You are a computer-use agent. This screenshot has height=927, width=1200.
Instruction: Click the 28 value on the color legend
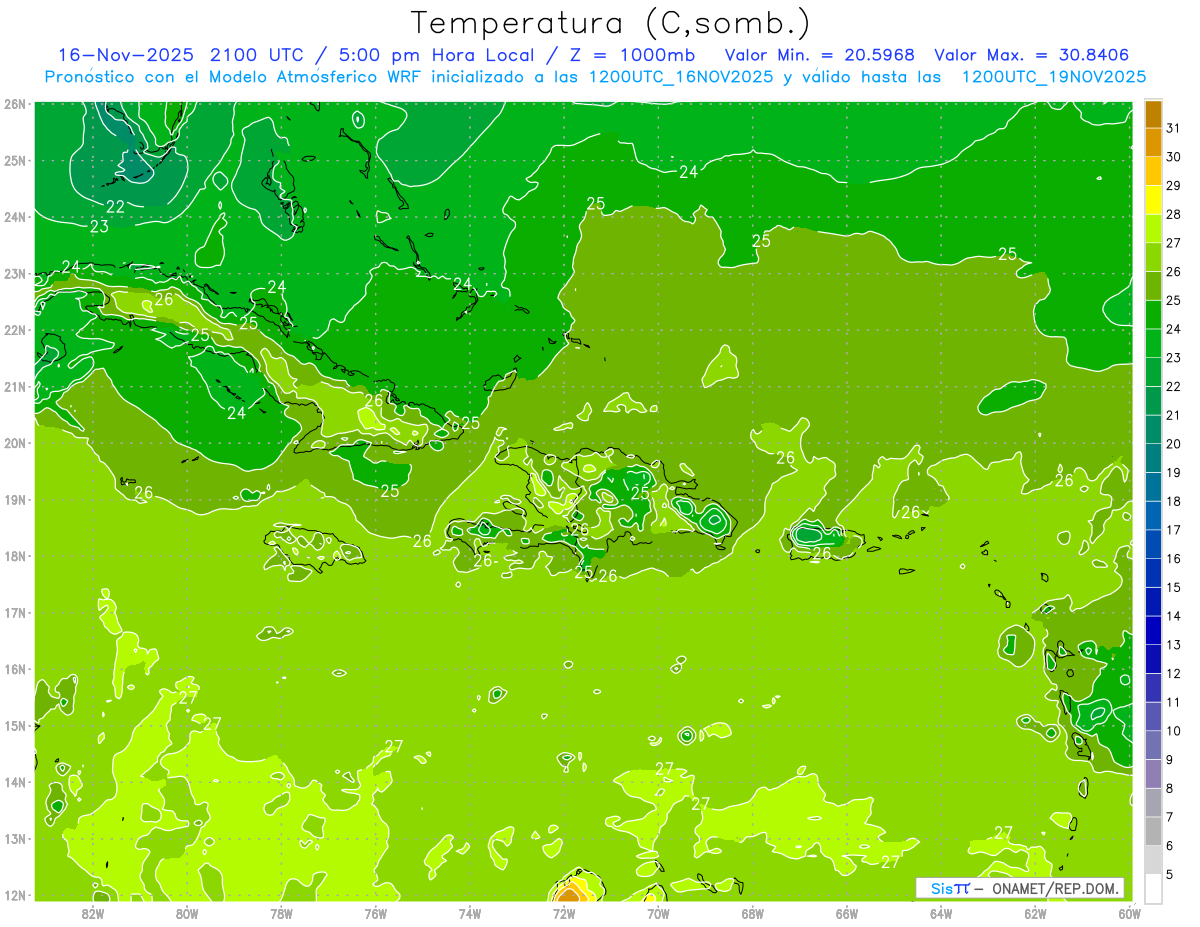[1172, 214]
